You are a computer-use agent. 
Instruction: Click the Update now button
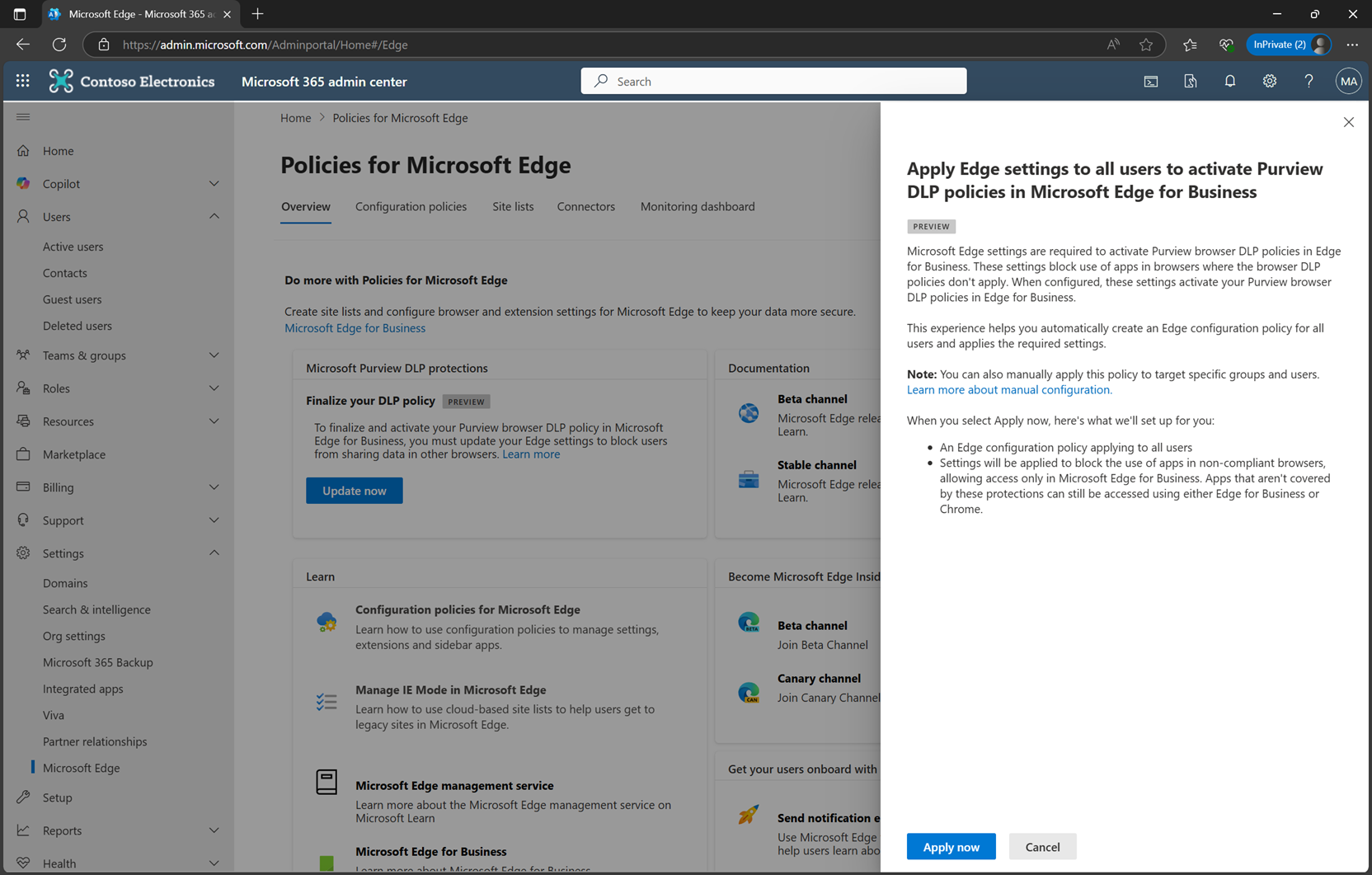(354, 491)
